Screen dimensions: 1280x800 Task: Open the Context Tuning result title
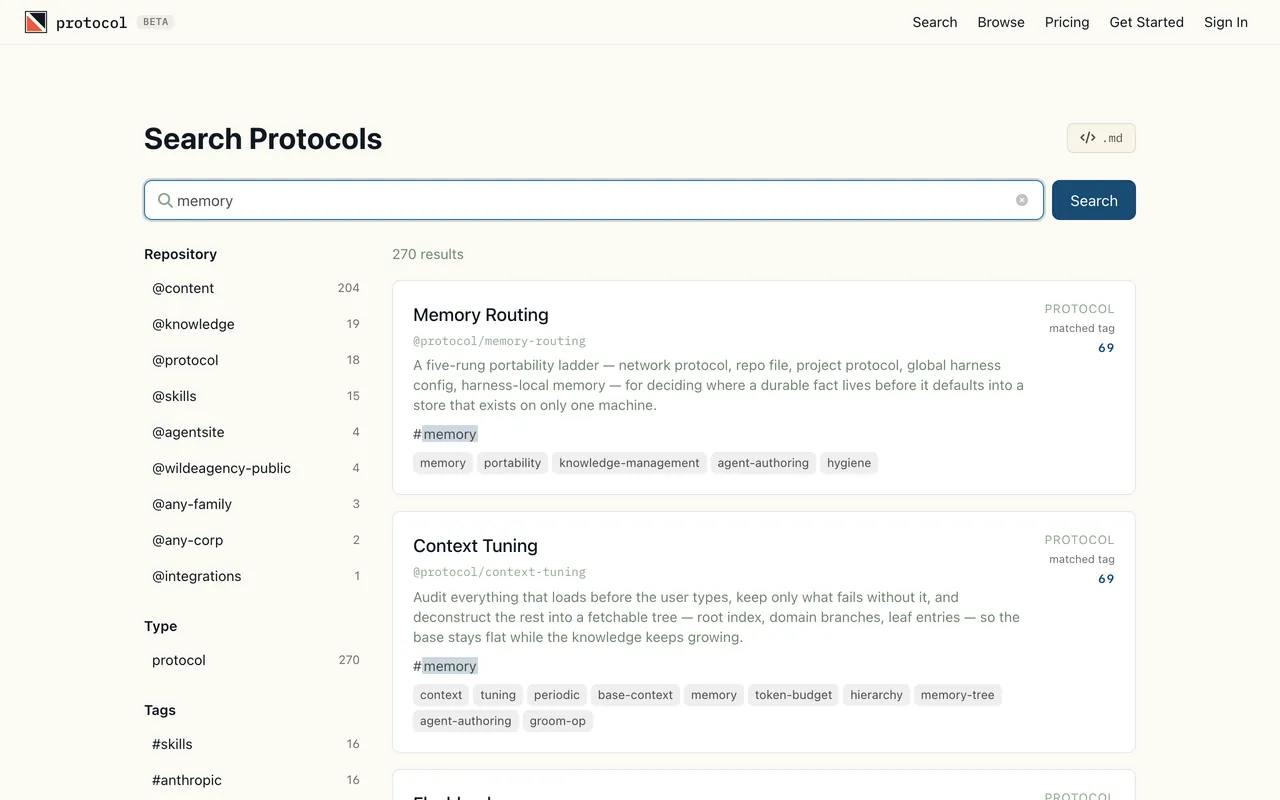click(x=475, y=546)
